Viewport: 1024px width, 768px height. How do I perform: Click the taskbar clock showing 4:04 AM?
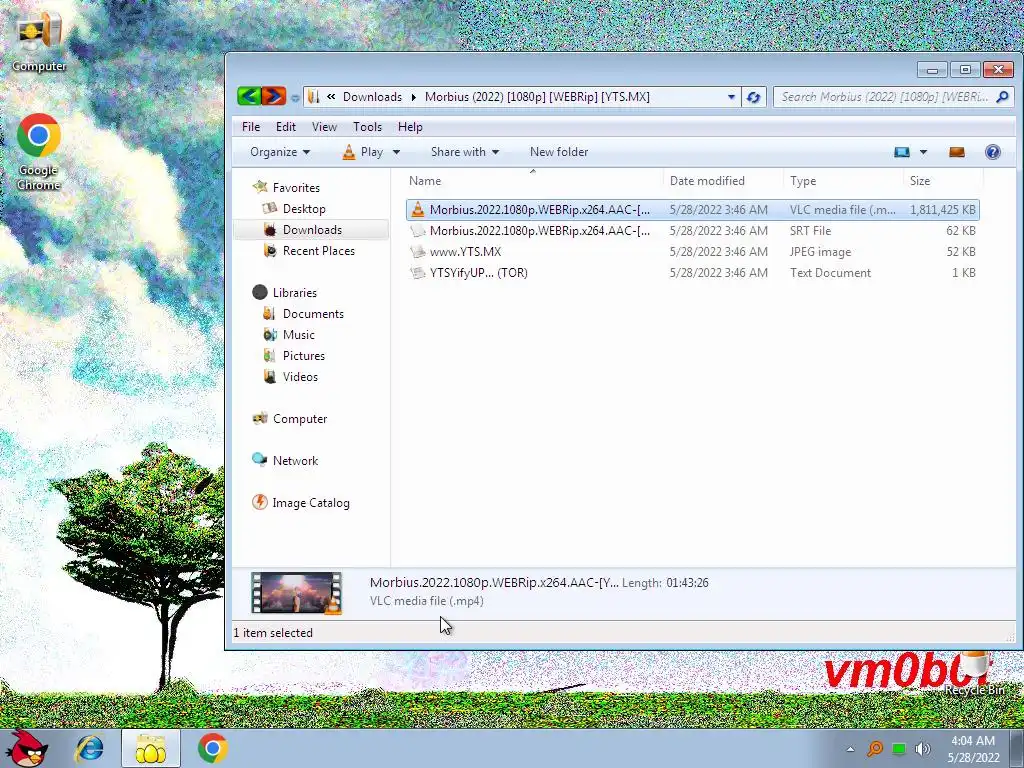pos(973,749)
